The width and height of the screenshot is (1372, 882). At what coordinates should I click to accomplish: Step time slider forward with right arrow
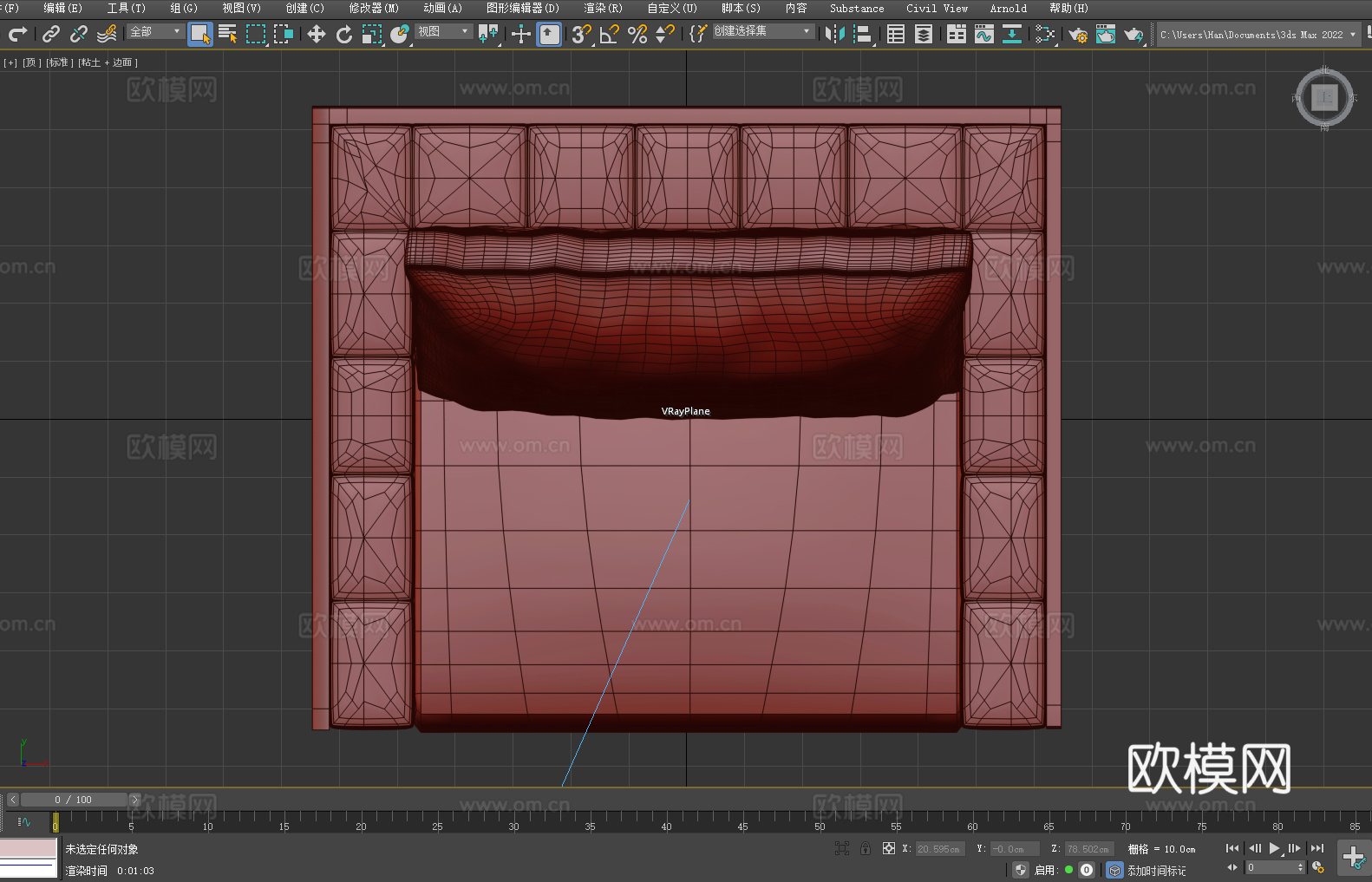tap(134, 800)
